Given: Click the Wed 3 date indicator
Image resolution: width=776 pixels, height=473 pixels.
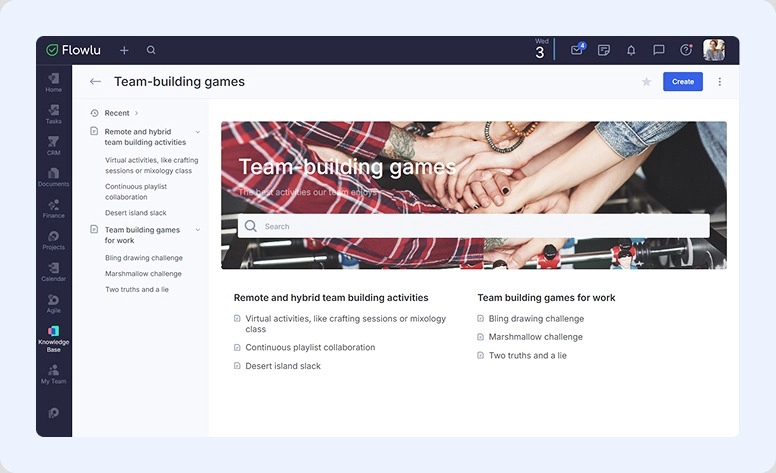Looking at the screenshot, I should (540, 49).
